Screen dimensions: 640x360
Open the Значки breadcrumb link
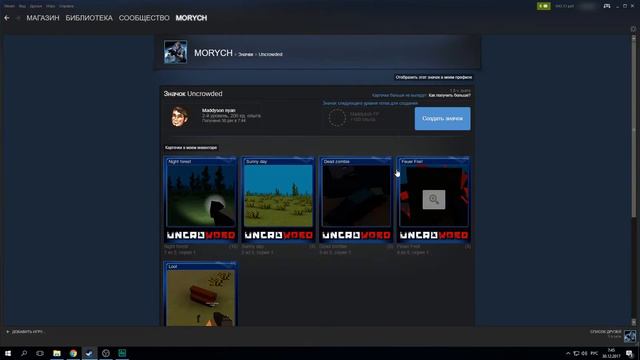(x=246, y=54)
